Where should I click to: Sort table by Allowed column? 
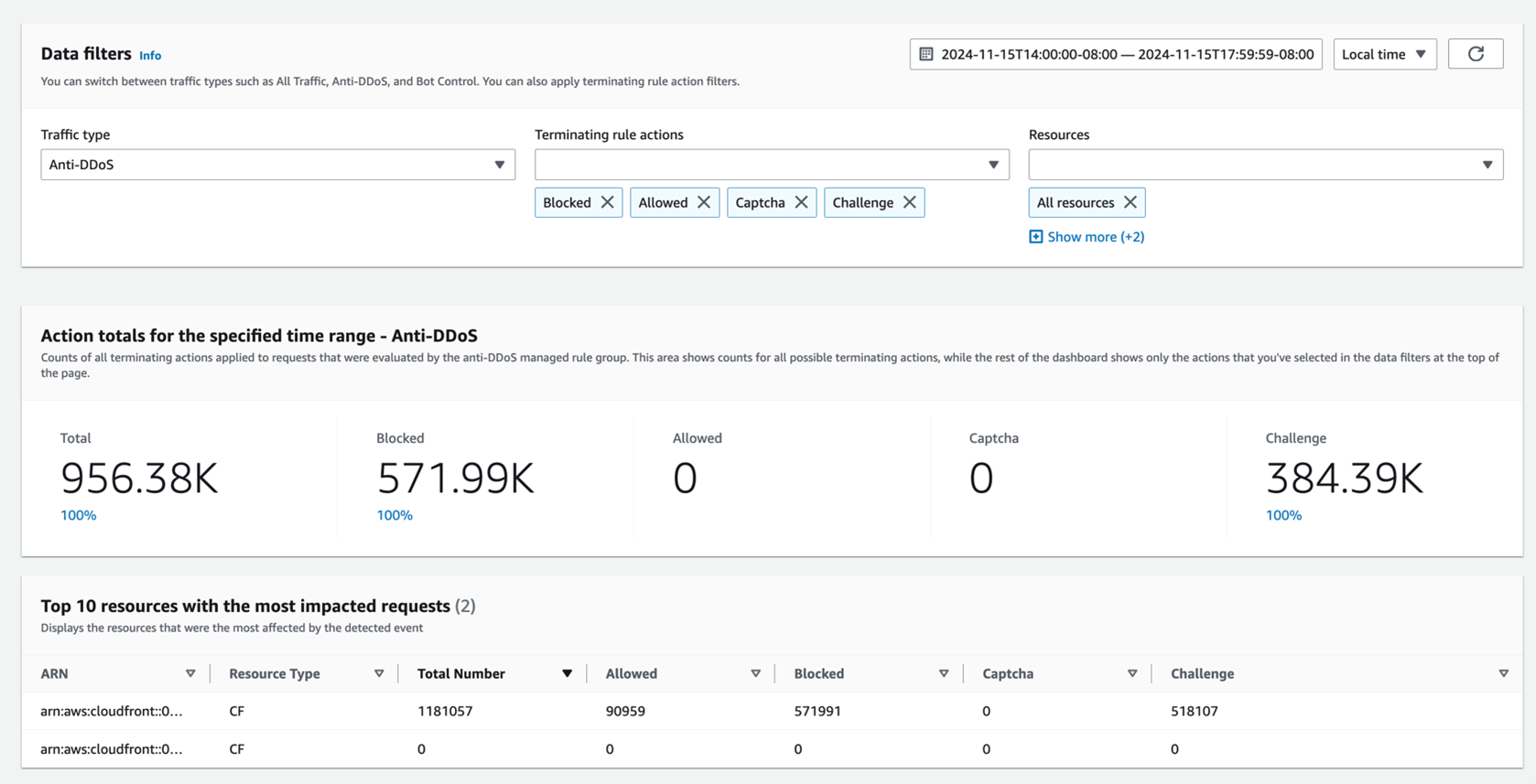(755, 673)
